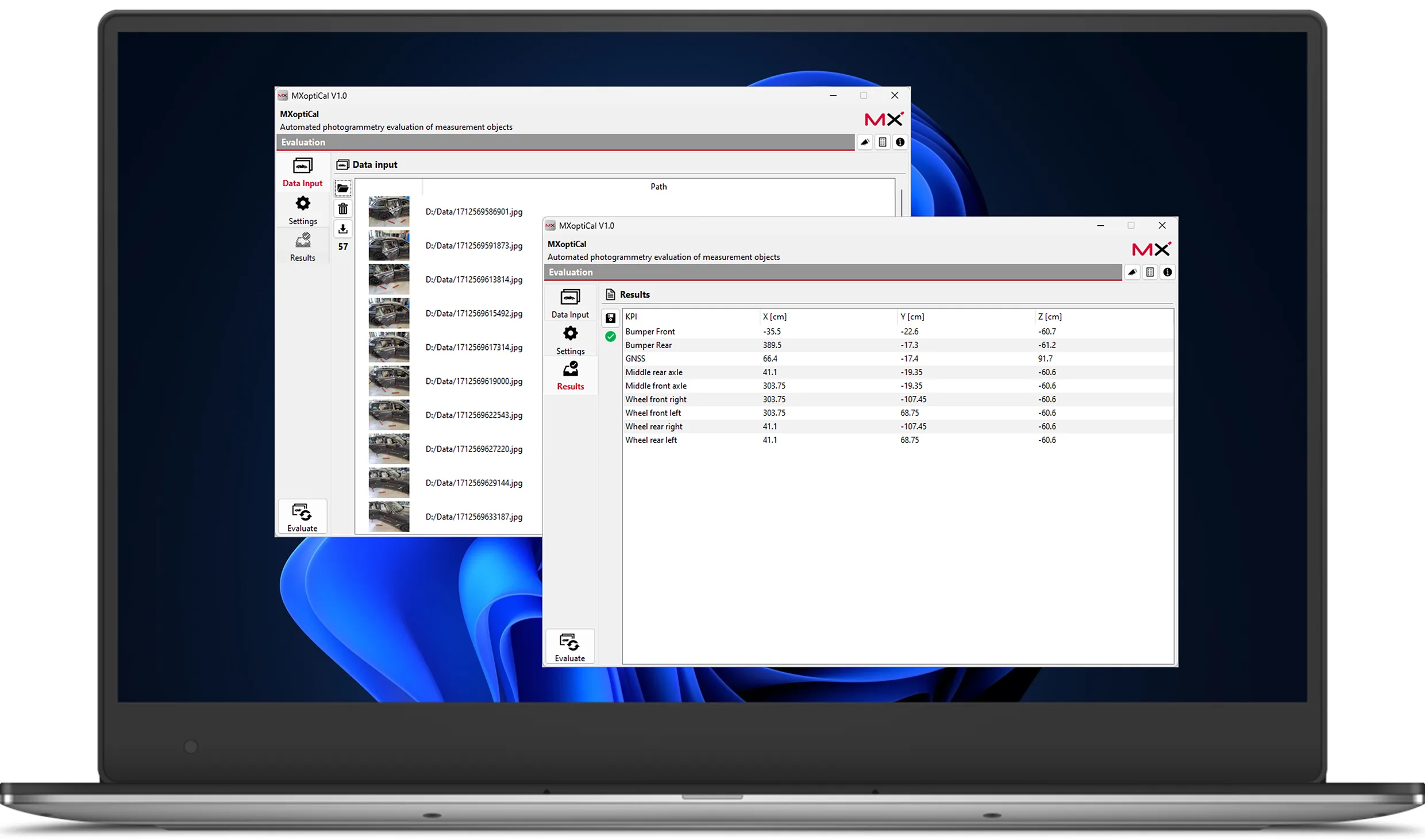
Task: Select the Middle front axle row
Action: (898, 386)
